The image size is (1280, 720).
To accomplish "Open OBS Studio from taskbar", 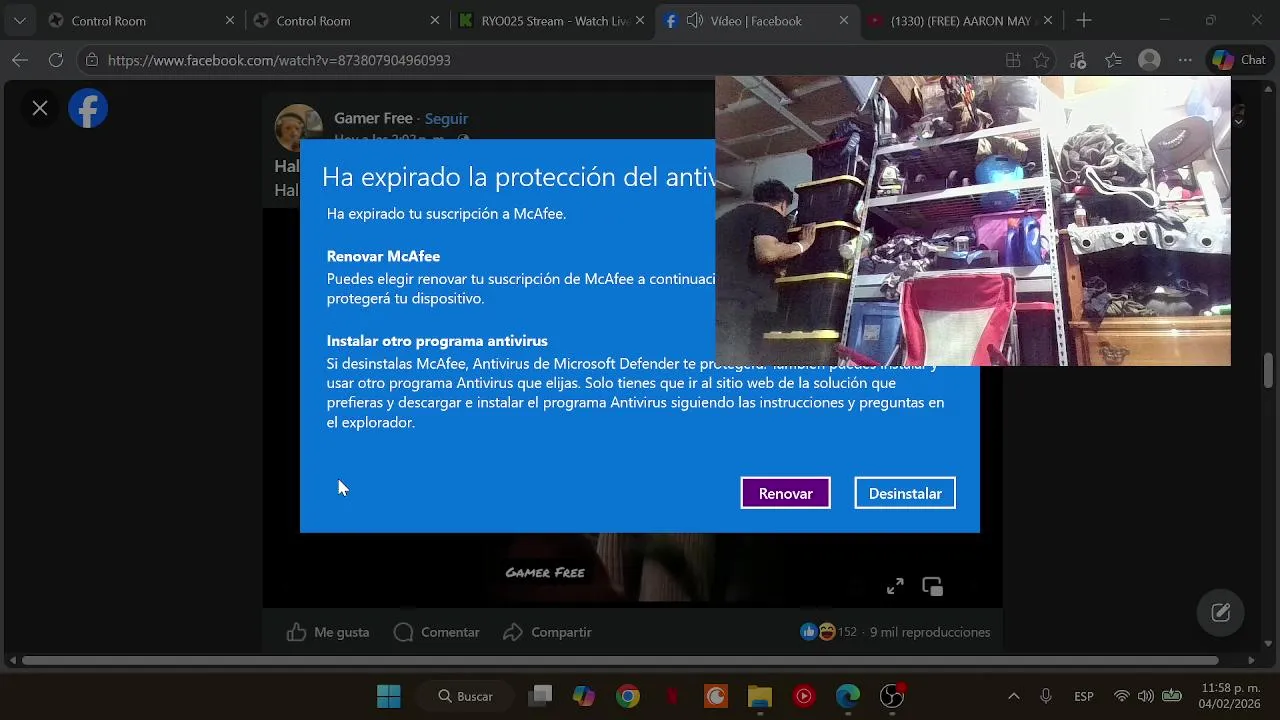I will coord(892,696).
